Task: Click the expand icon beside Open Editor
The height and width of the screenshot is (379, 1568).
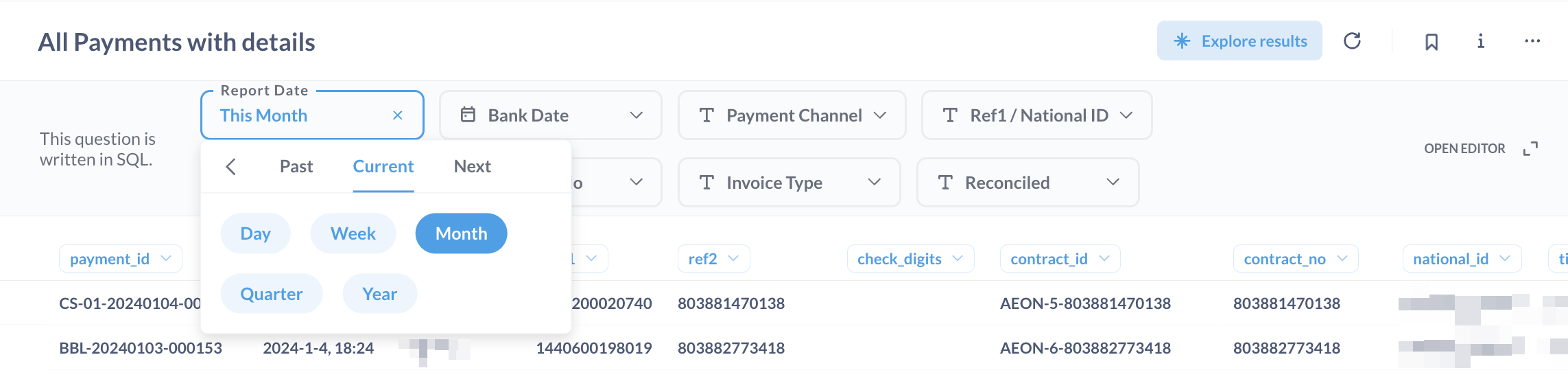Action: 1530,149
